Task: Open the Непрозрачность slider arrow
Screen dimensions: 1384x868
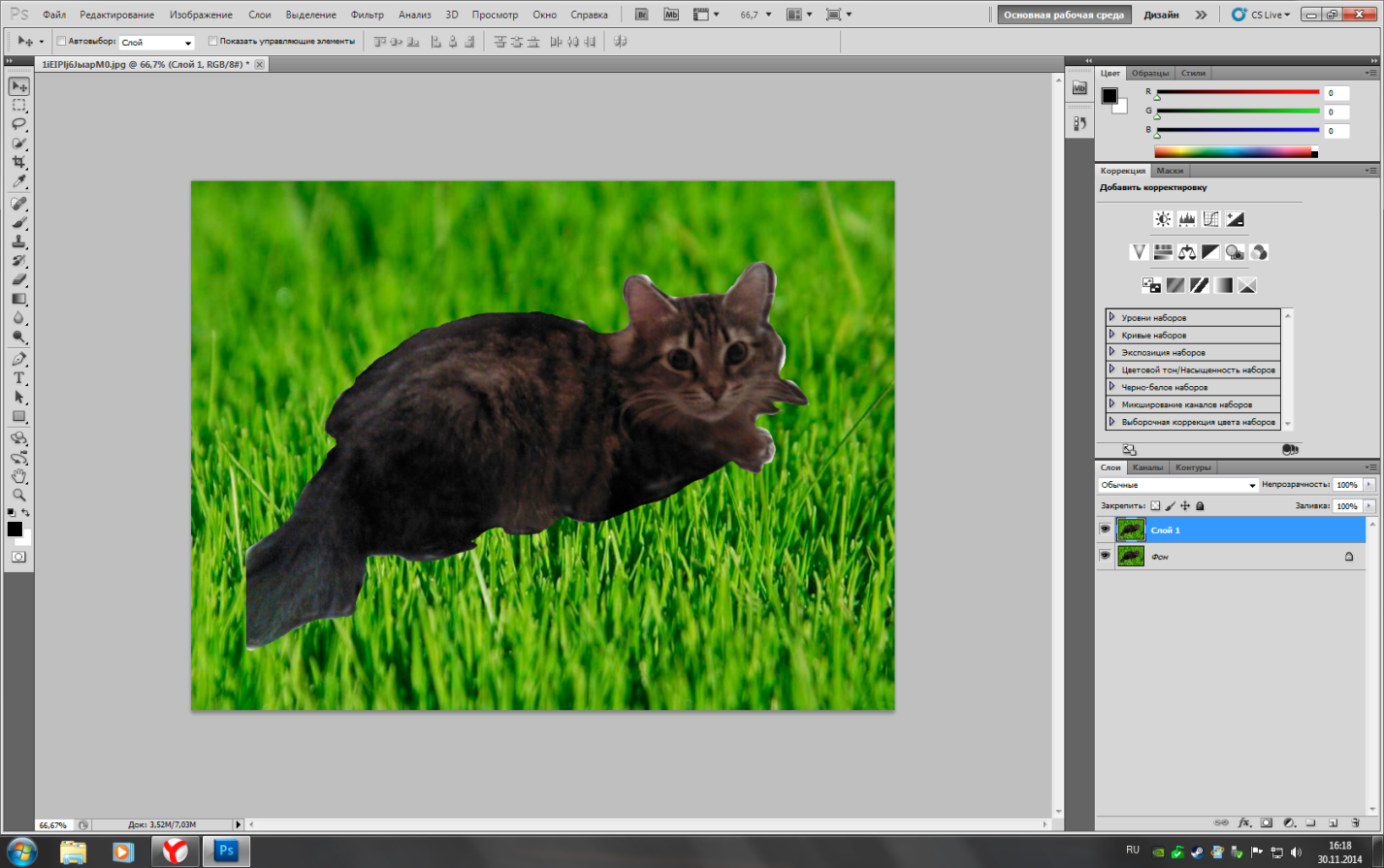Action: coord(1369,485)
